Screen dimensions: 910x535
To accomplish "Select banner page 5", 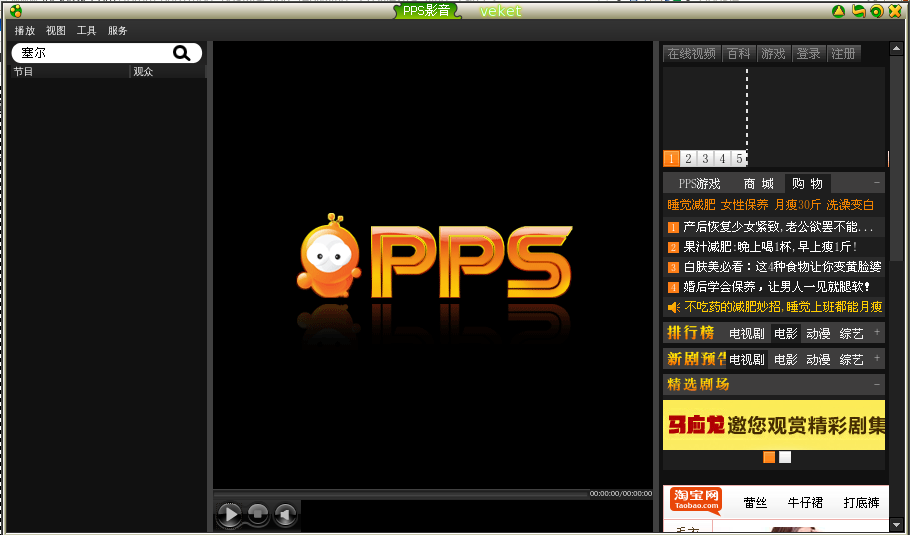I will (x=739, y=158).
